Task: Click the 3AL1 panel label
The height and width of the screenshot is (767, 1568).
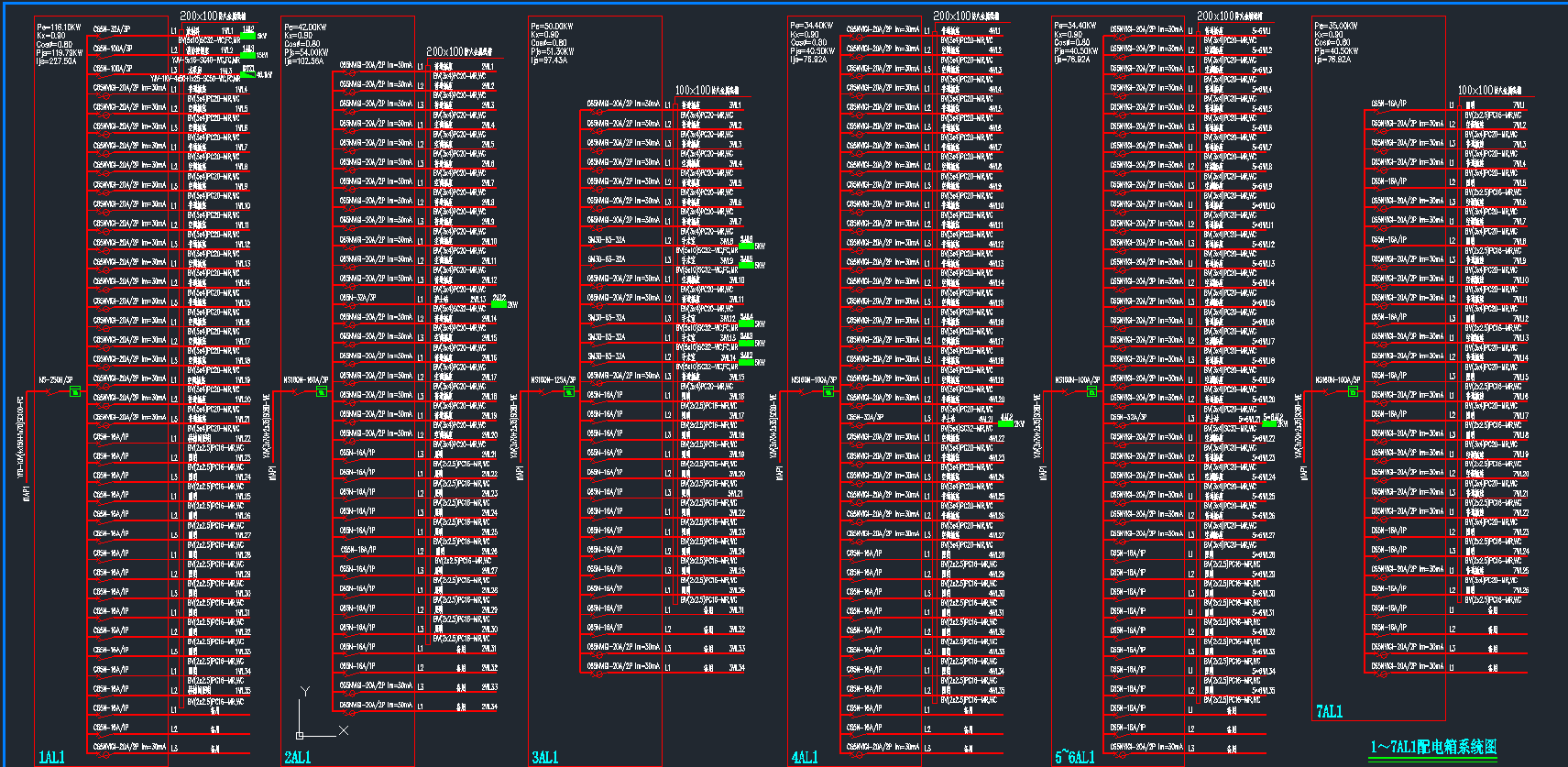Action: click(x=545, y=757)
